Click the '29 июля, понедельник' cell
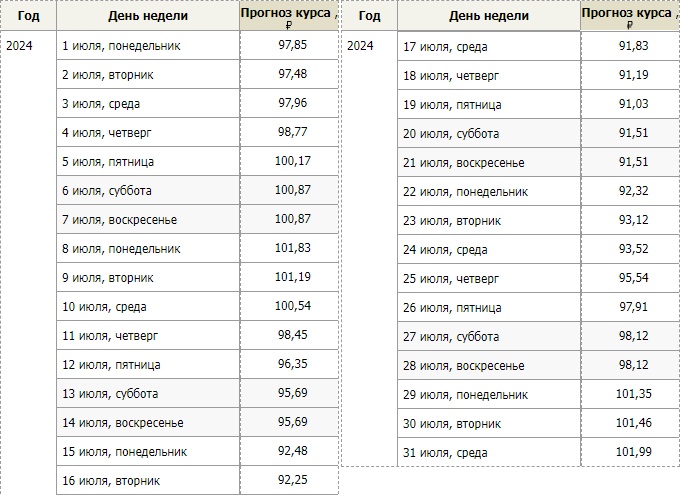Image resolution: width=680 pixels, height=495 pixels. 465,395
